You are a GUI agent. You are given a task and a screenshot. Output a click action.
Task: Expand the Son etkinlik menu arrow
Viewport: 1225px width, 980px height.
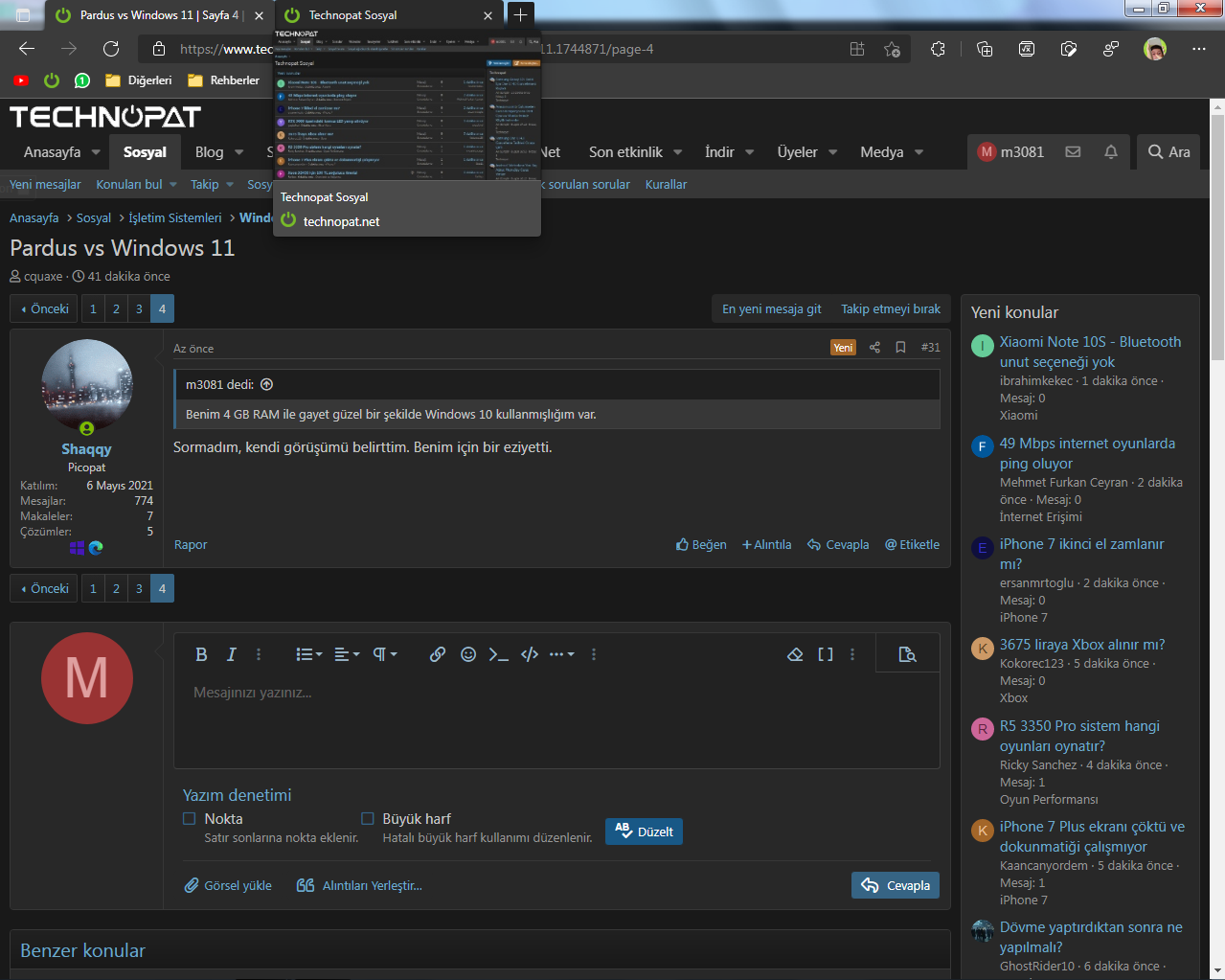click(678, 151)
